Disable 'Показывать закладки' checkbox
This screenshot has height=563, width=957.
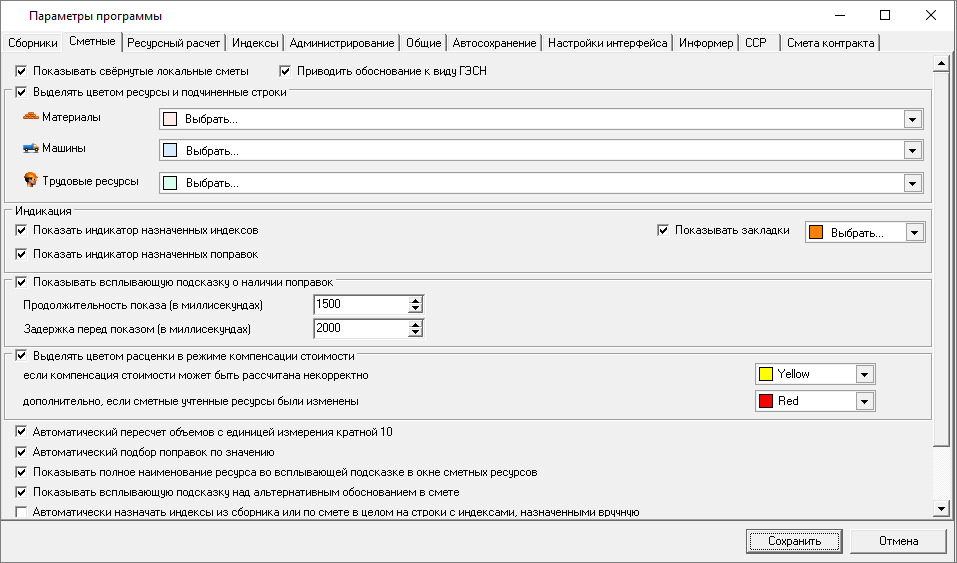coord(662,231)
